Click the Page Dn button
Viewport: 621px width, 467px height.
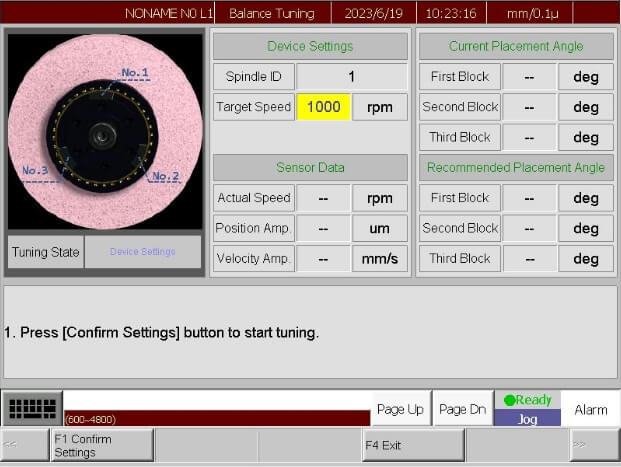click(x=463, y=409)
